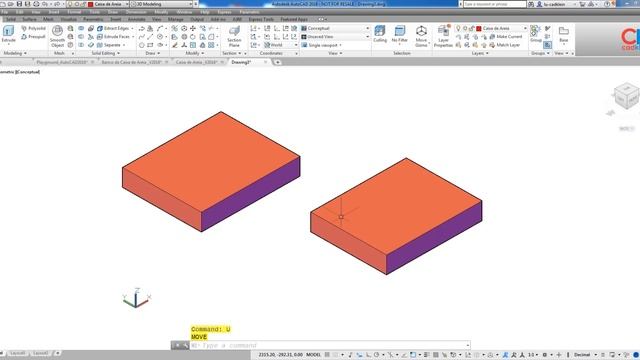The width and height of the screenshot is (640, 360).
Task: Switch to the Mesh ribbon tab
Action: pyautogui.click(x=48, y=19)
